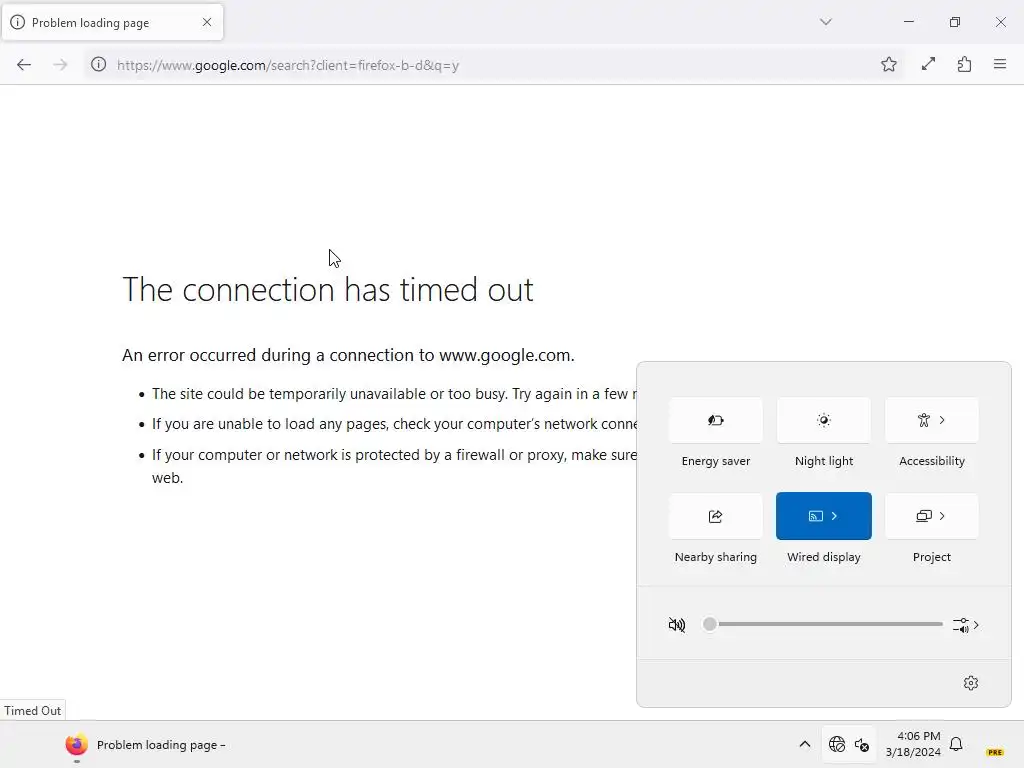Open the Extensions puzzle icon
This screenshot has width=1024, height=768.
[964, 65]
